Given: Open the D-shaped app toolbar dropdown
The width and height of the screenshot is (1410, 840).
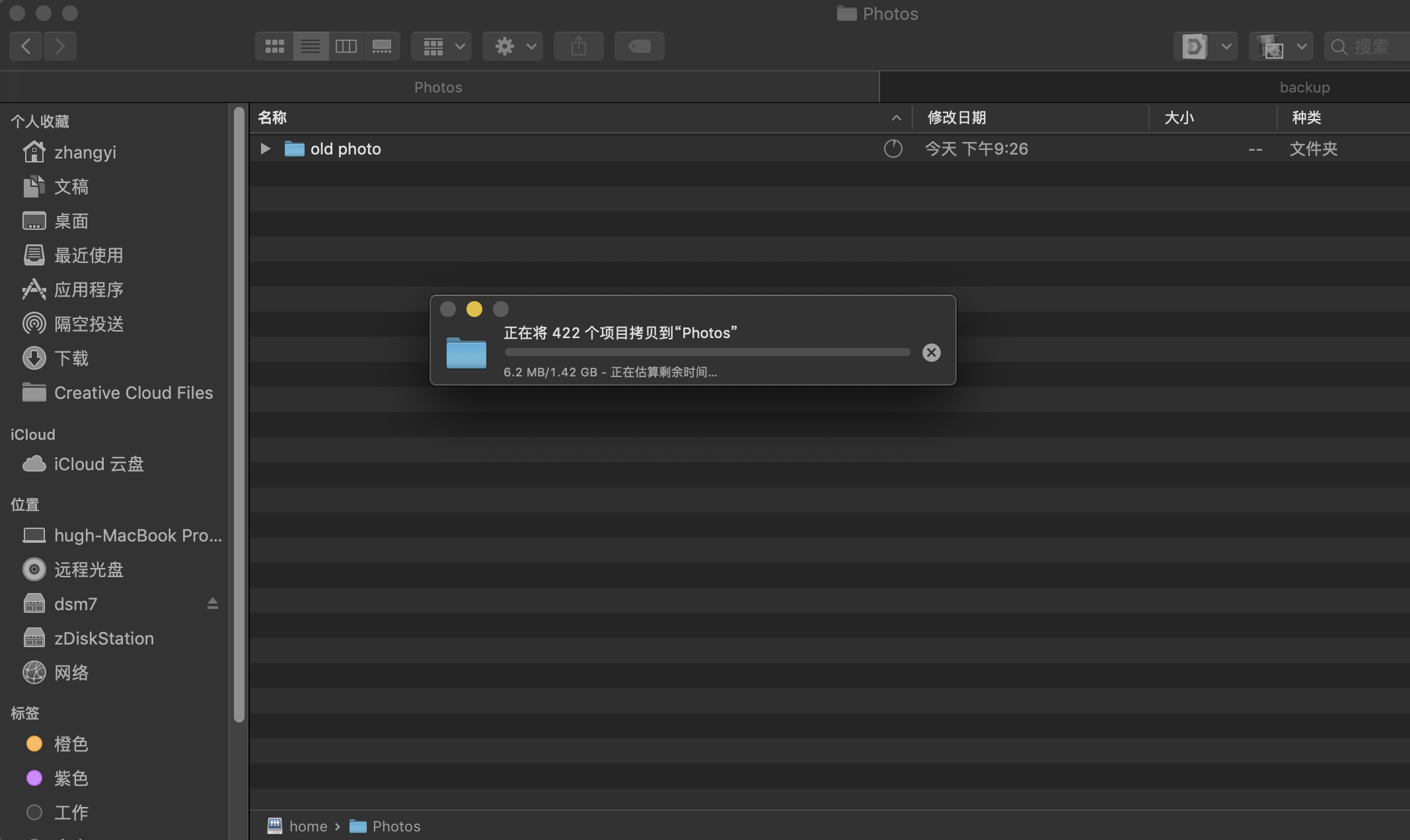Looking at the screenshot, I should click(1206, 46).
